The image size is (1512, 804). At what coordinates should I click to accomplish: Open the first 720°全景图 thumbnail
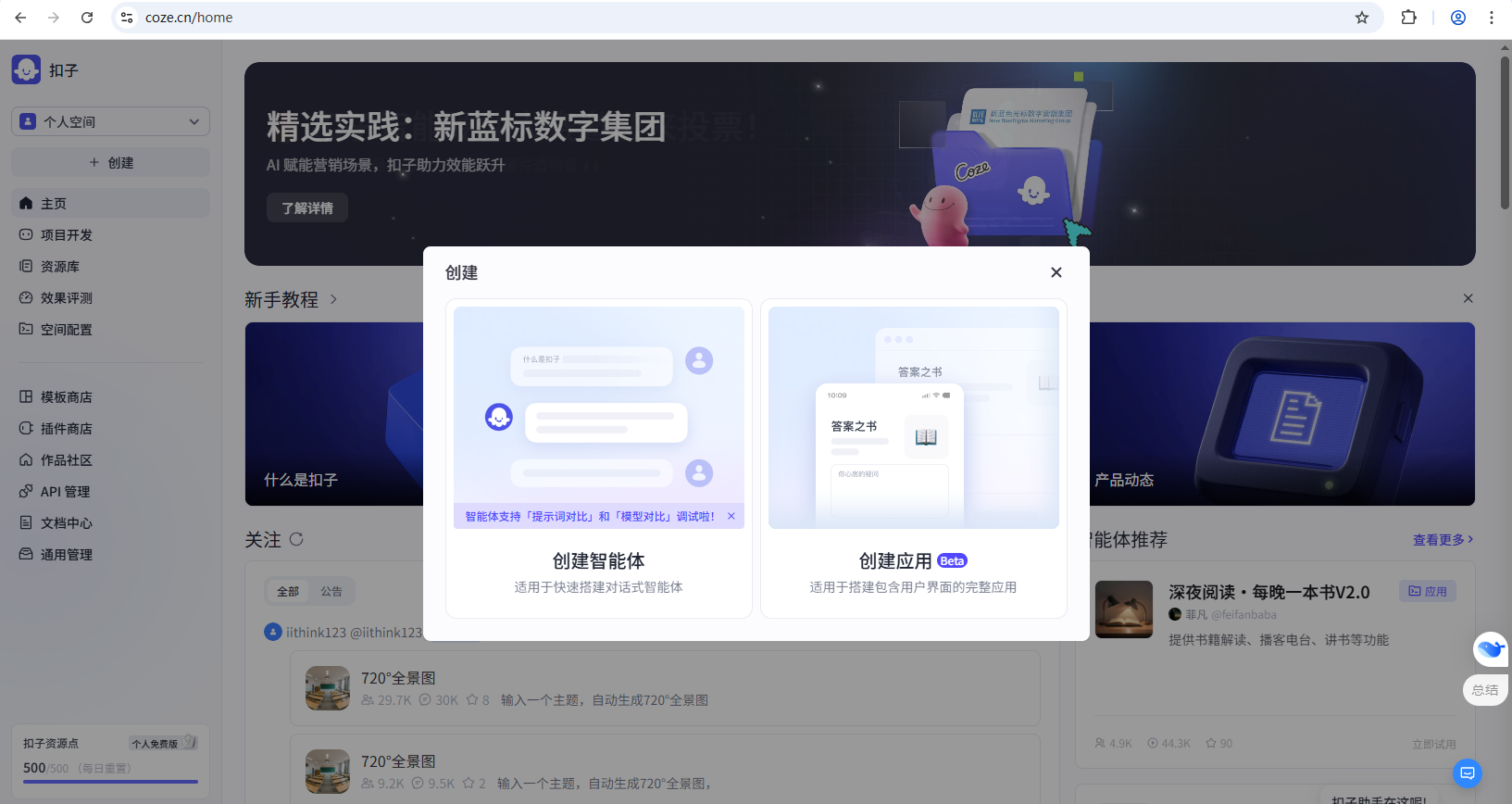[328, 688]
